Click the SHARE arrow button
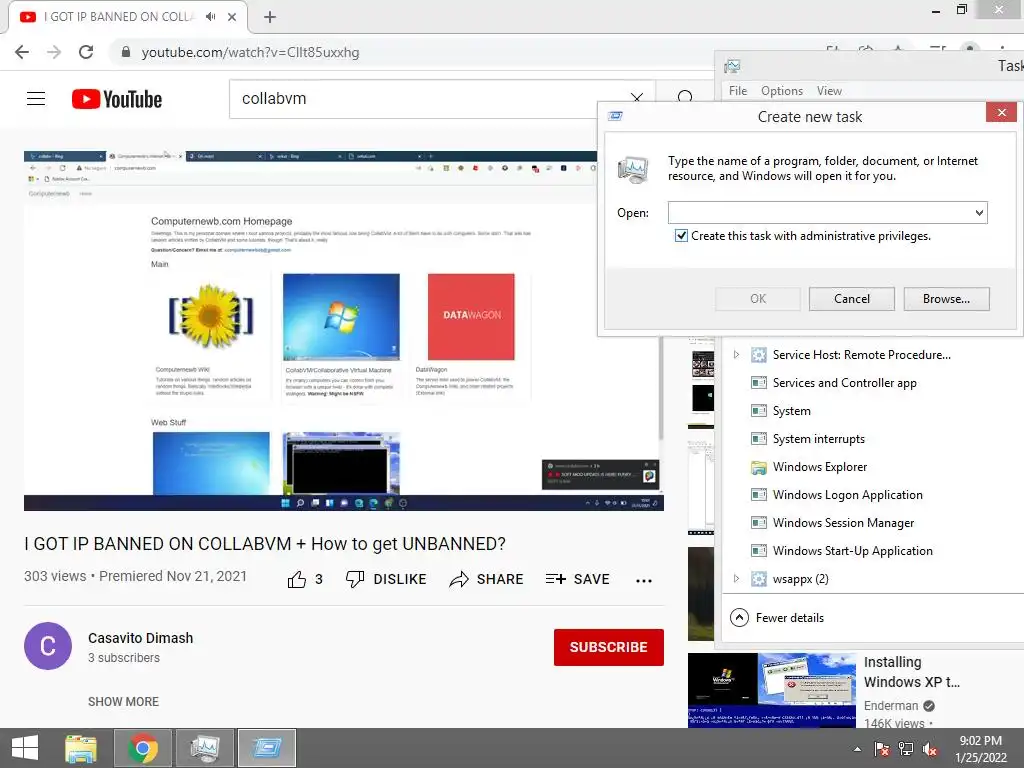Viewport: 1024px width, 768px height. 487,579
